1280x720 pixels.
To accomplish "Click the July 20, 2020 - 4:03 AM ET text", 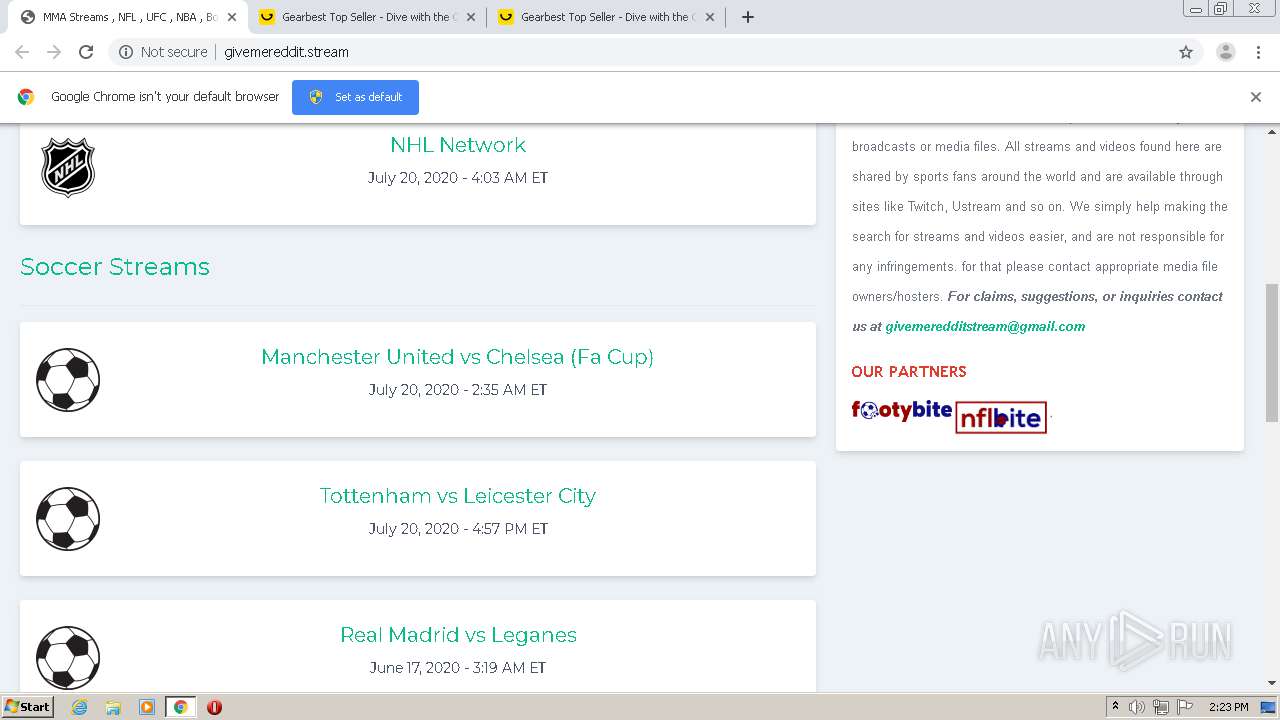I will [458, 178].
